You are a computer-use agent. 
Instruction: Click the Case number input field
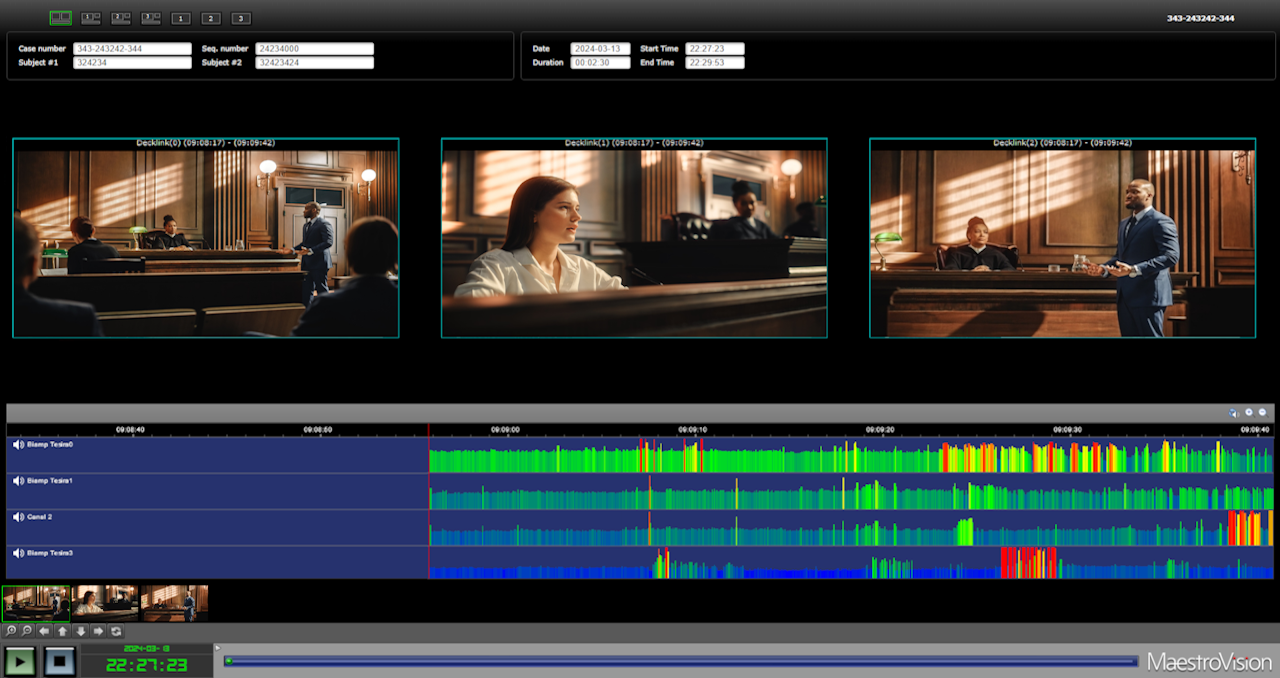[x=132, y=48]
